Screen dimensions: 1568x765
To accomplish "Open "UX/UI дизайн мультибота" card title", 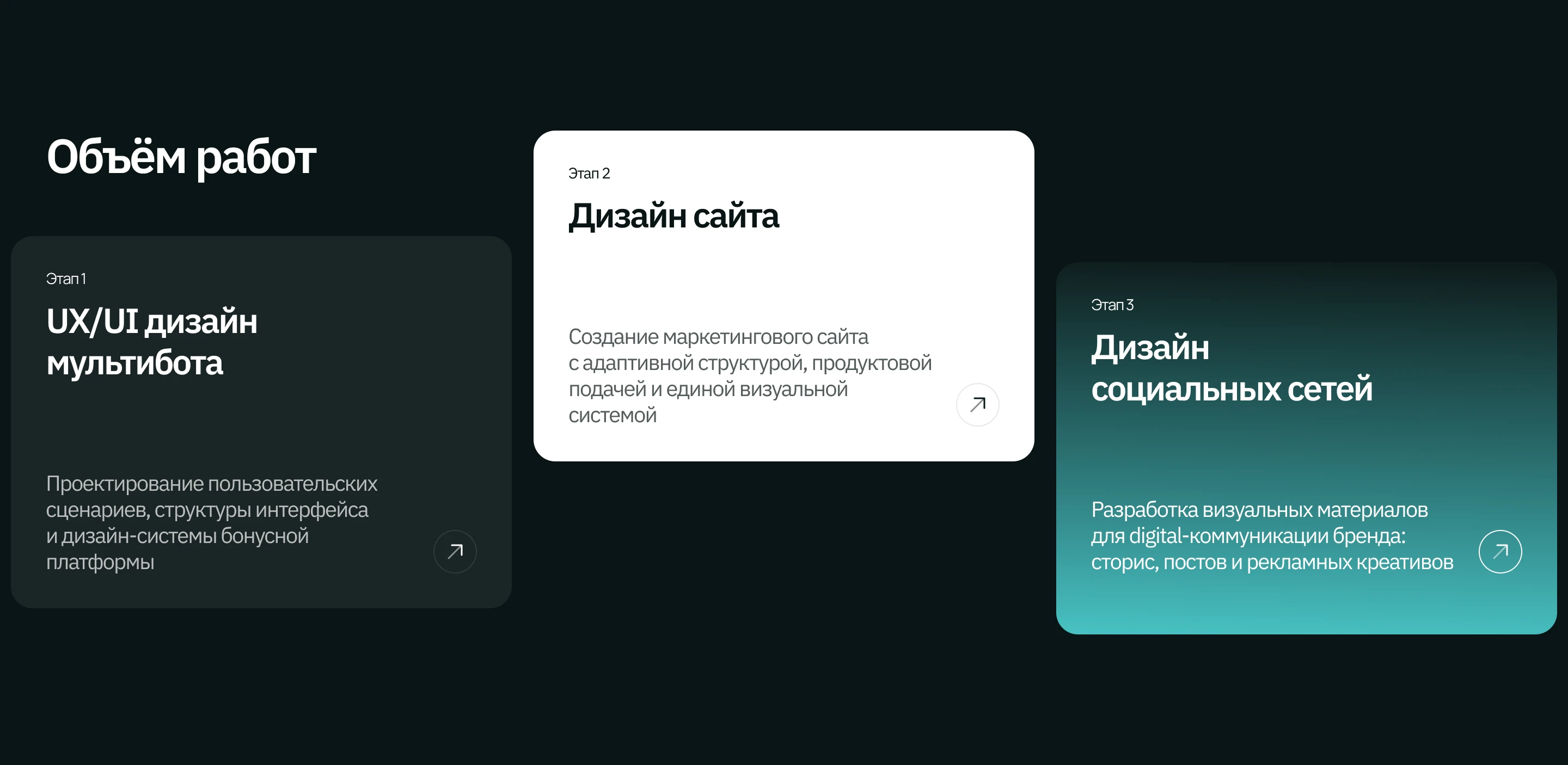I will click(151, 342).
